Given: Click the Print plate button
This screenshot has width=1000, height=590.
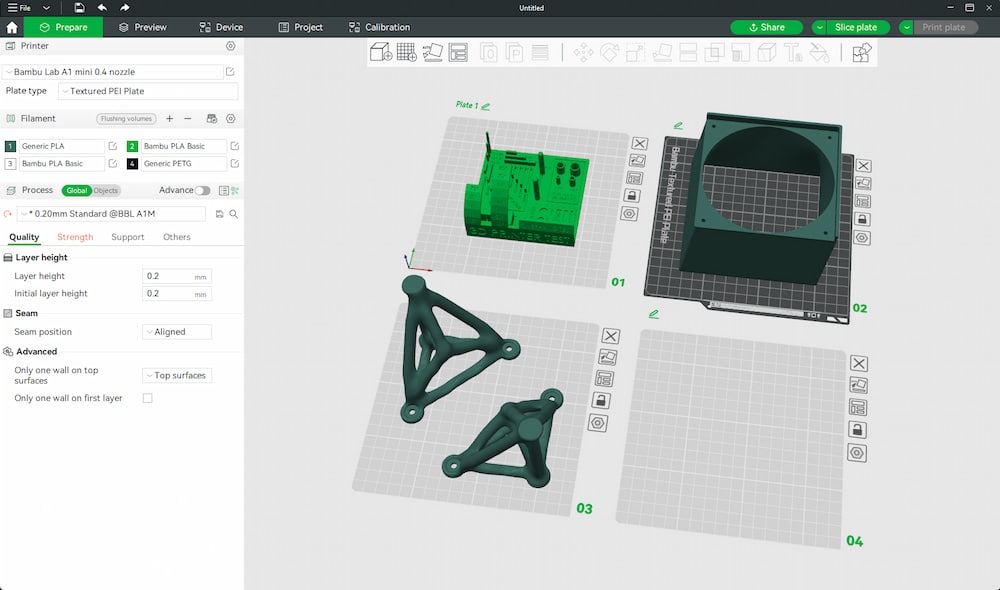Looking at the screenshot, I should pos(943,27).
